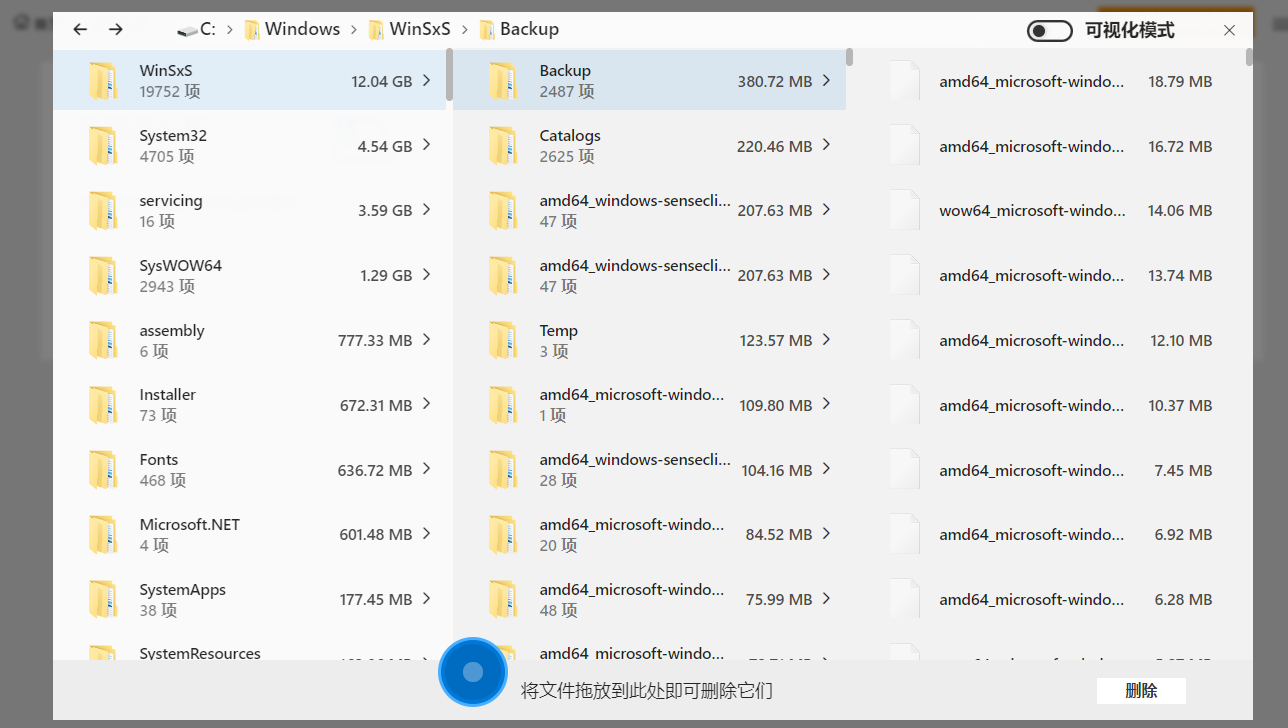Viewport: 1288px width, 728px height.
Task: Navigate to Backup in the breadcrumb
Action: tap(530, 30)
